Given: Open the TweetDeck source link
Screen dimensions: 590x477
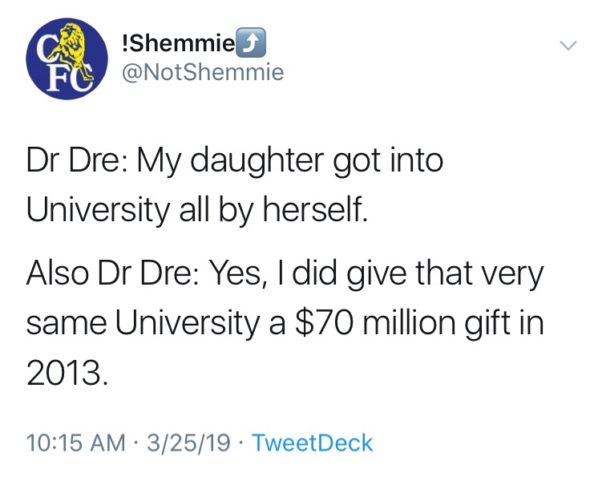Looking at the screenshot, I should pyautogui.click(x=312, y=442).
